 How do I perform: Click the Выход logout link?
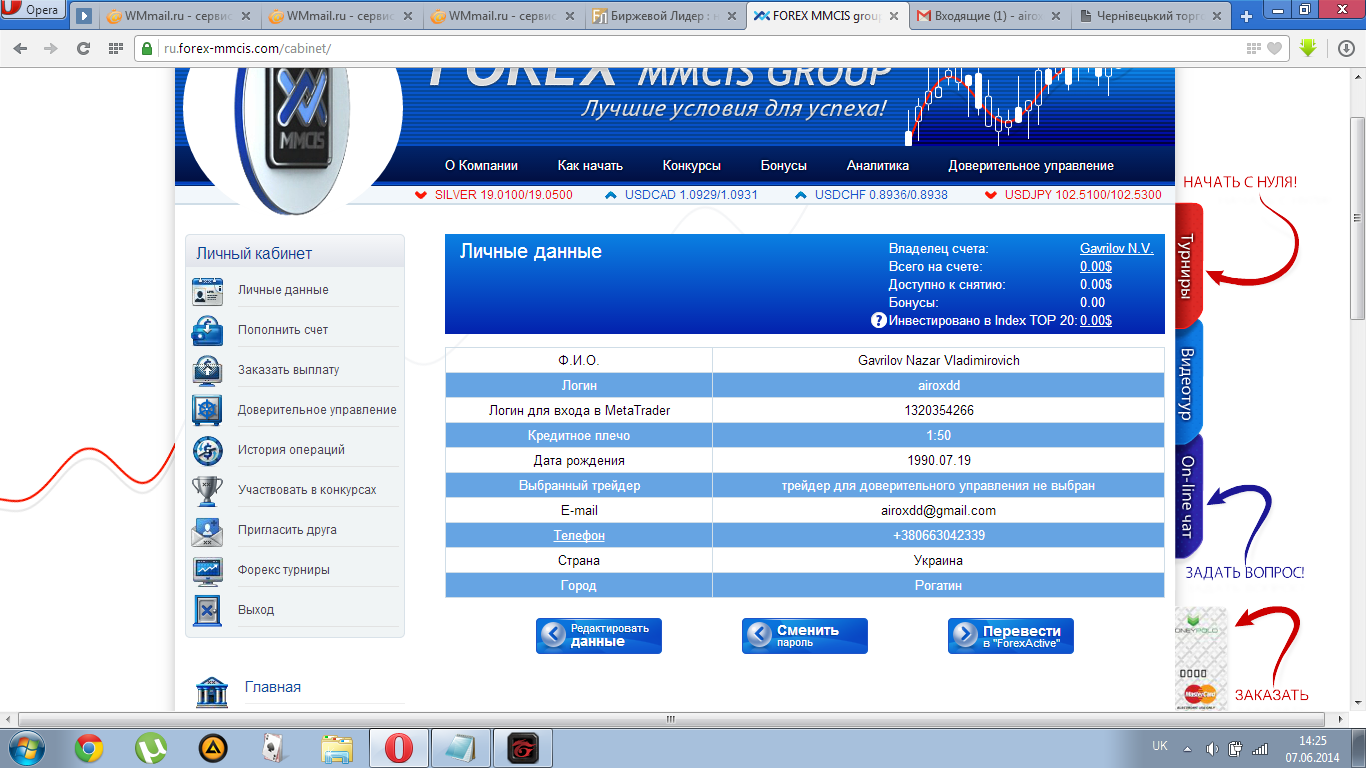pos(256,610)
